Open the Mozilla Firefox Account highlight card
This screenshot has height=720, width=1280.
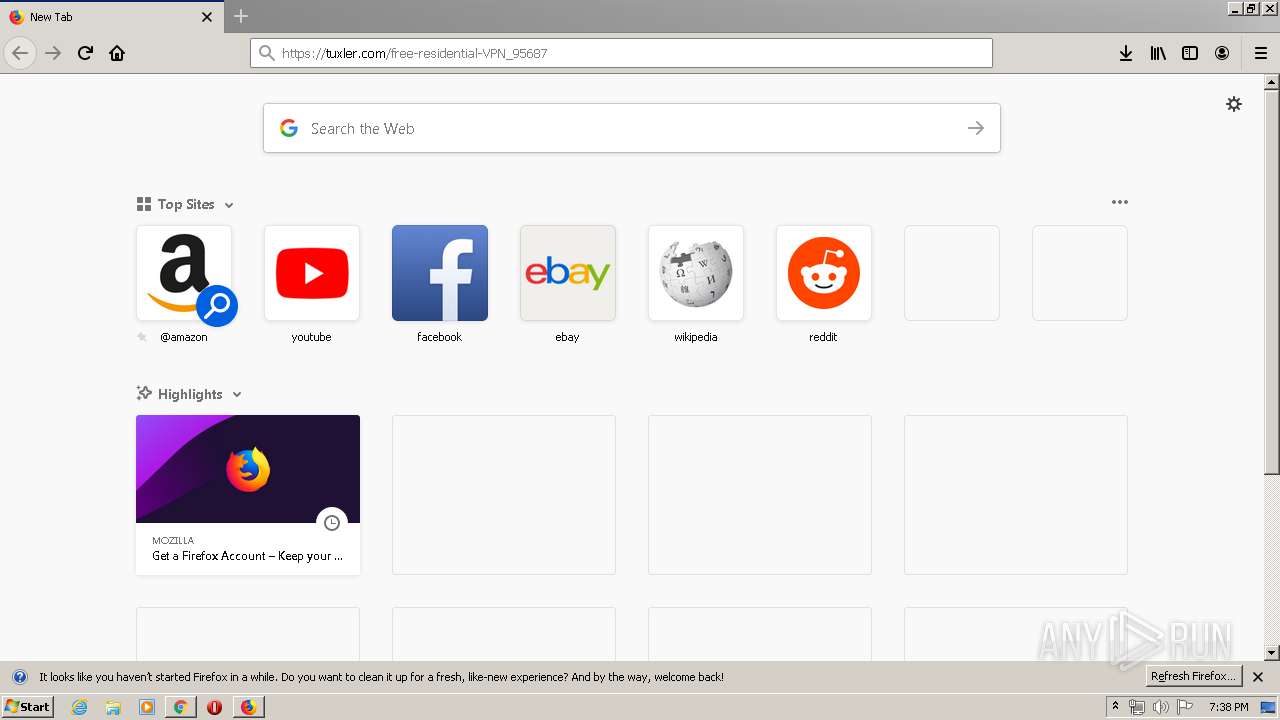[x=248, y=495]
